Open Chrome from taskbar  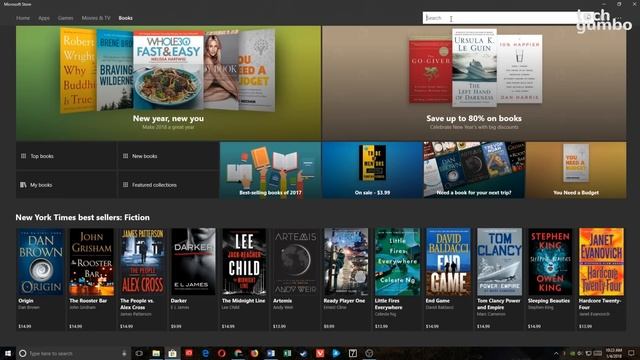[238, 353]
